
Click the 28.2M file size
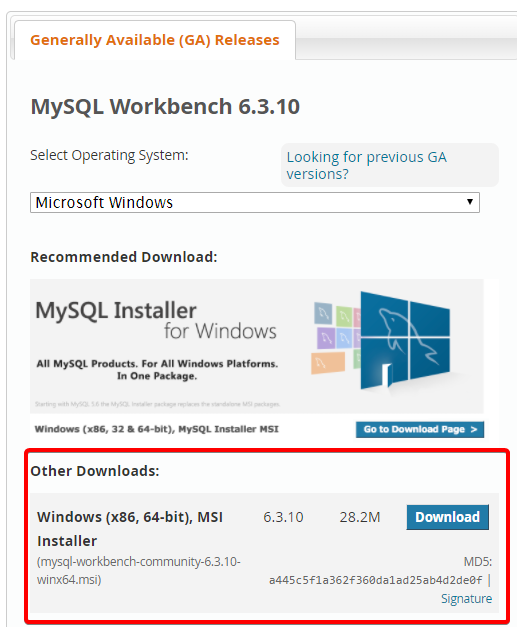click(360, 517)
